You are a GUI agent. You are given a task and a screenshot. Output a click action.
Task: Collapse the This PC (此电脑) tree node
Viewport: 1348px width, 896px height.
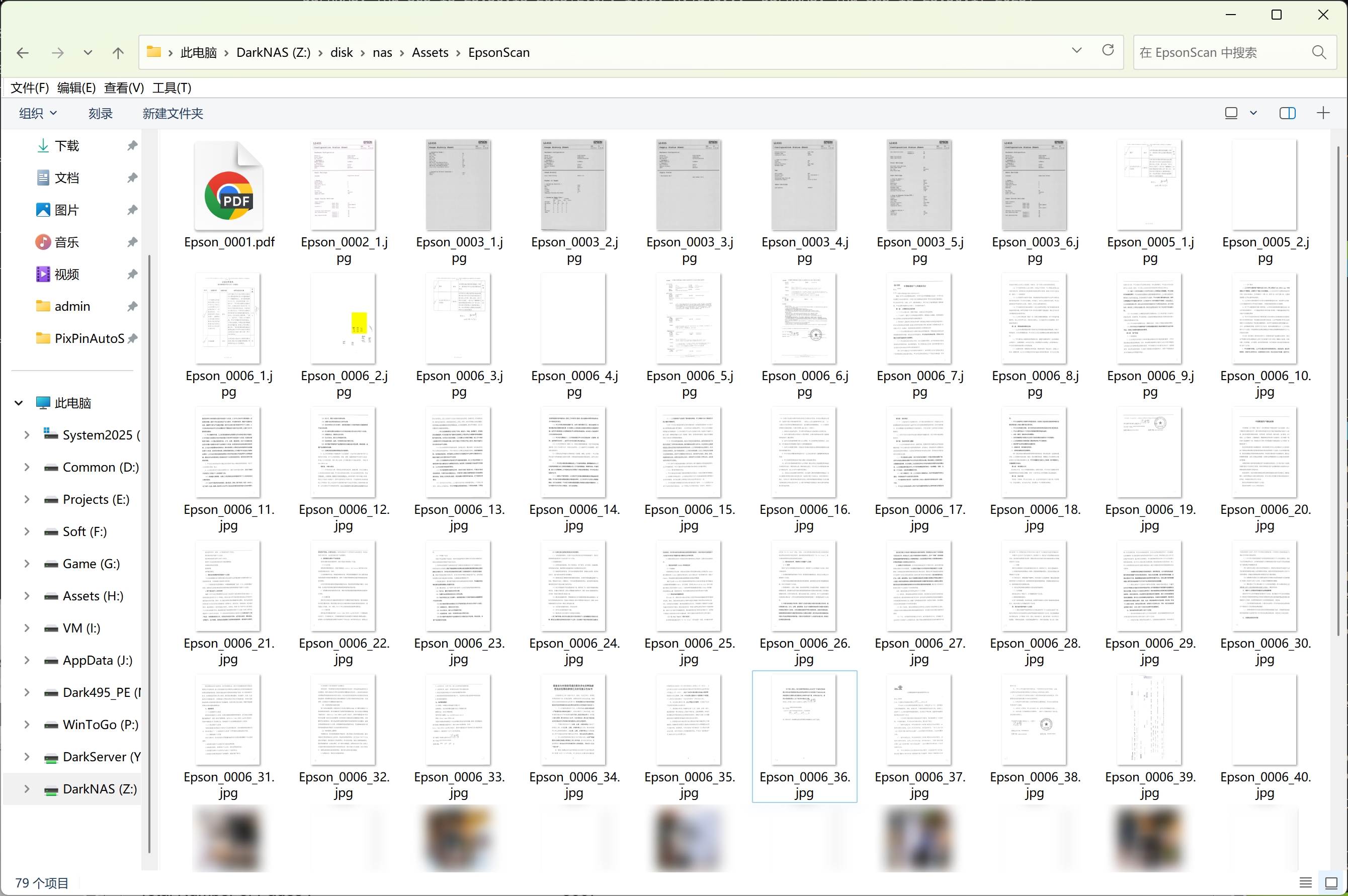pos(18,403)
